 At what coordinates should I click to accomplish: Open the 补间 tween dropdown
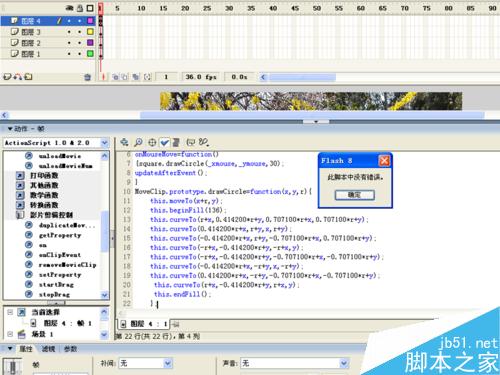click(168, 363)
